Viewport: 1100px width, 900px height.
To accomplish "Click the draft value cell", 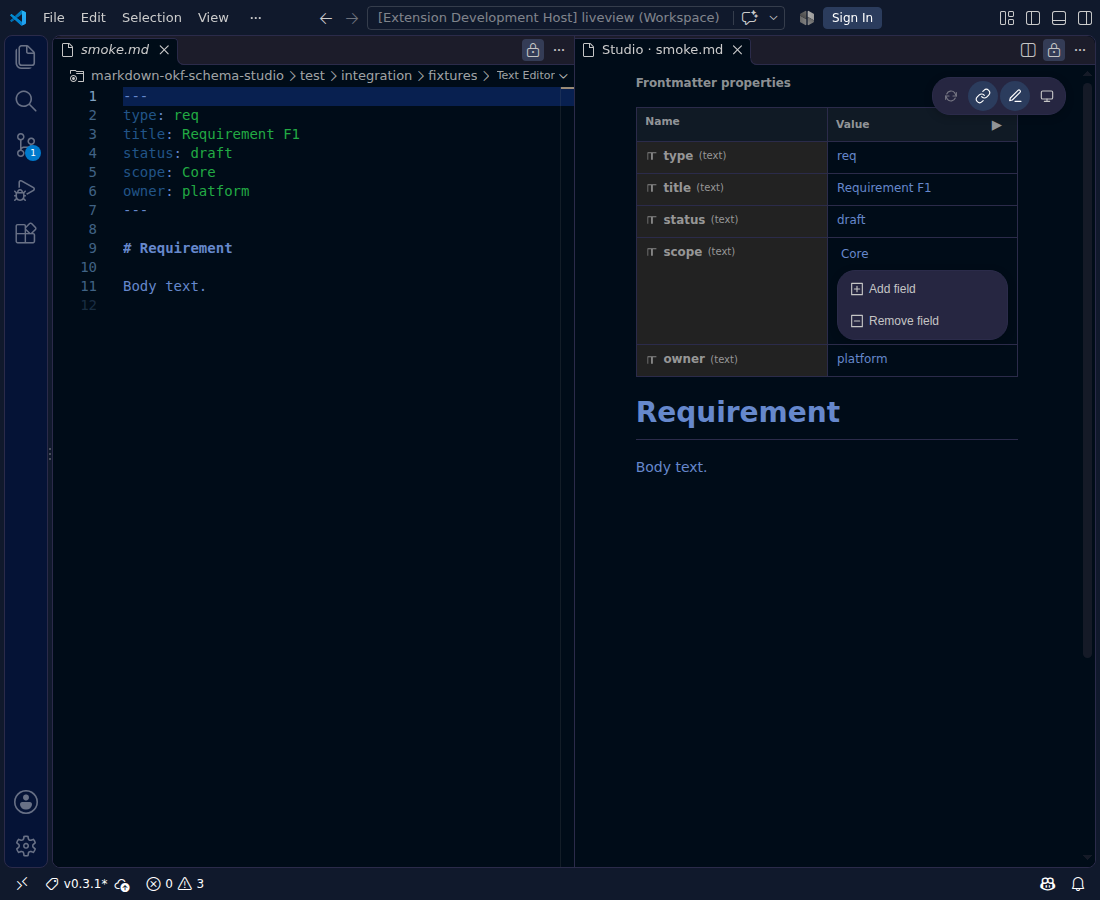I will (922, 221).
